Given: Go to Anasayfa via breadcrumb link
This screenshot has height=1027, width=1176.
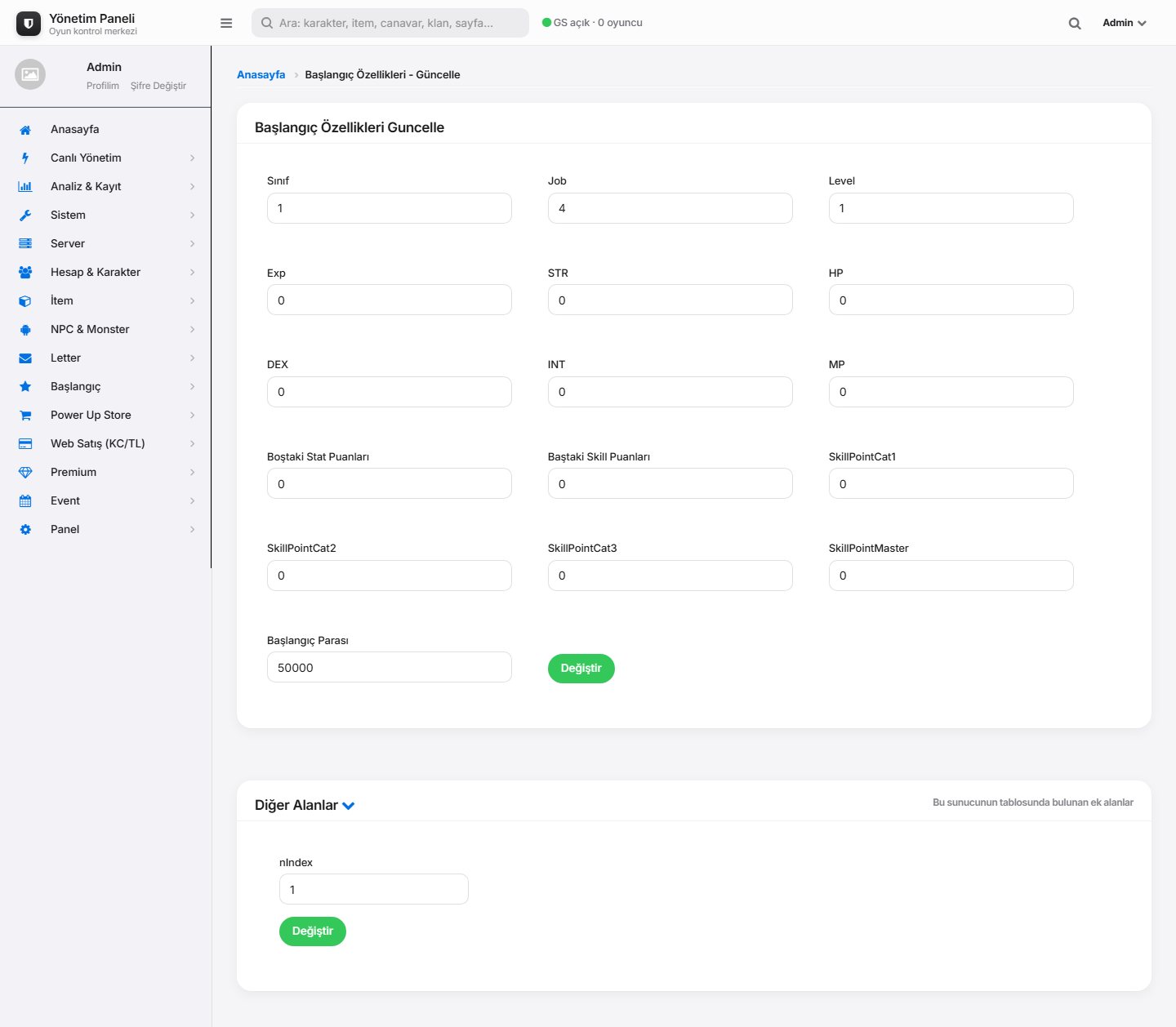Looking at the screenshot, I should point(261,74).
